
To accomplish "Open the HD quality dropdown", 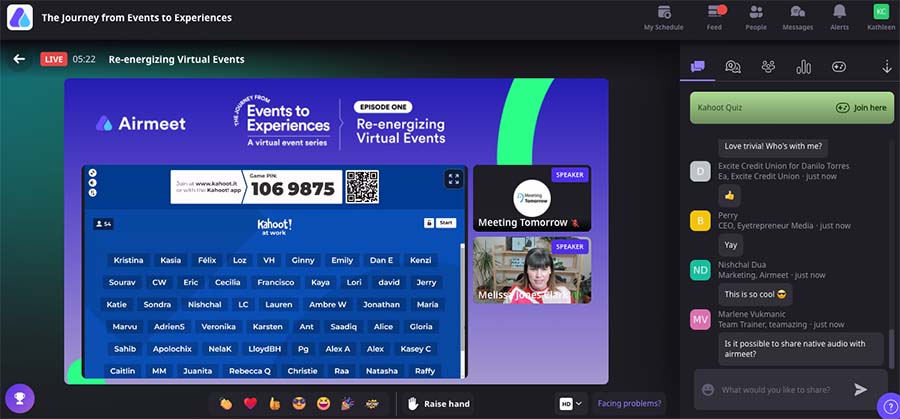I will (571, 404).
